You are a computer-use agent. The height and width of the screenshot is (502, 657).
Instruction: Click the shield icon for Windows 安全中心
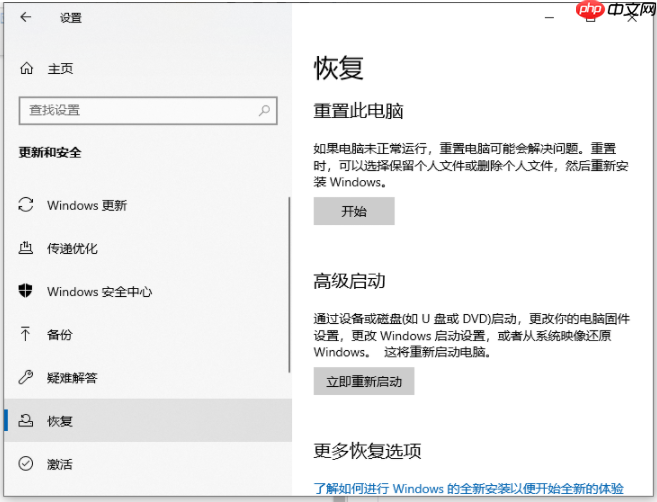coord(26,290)
